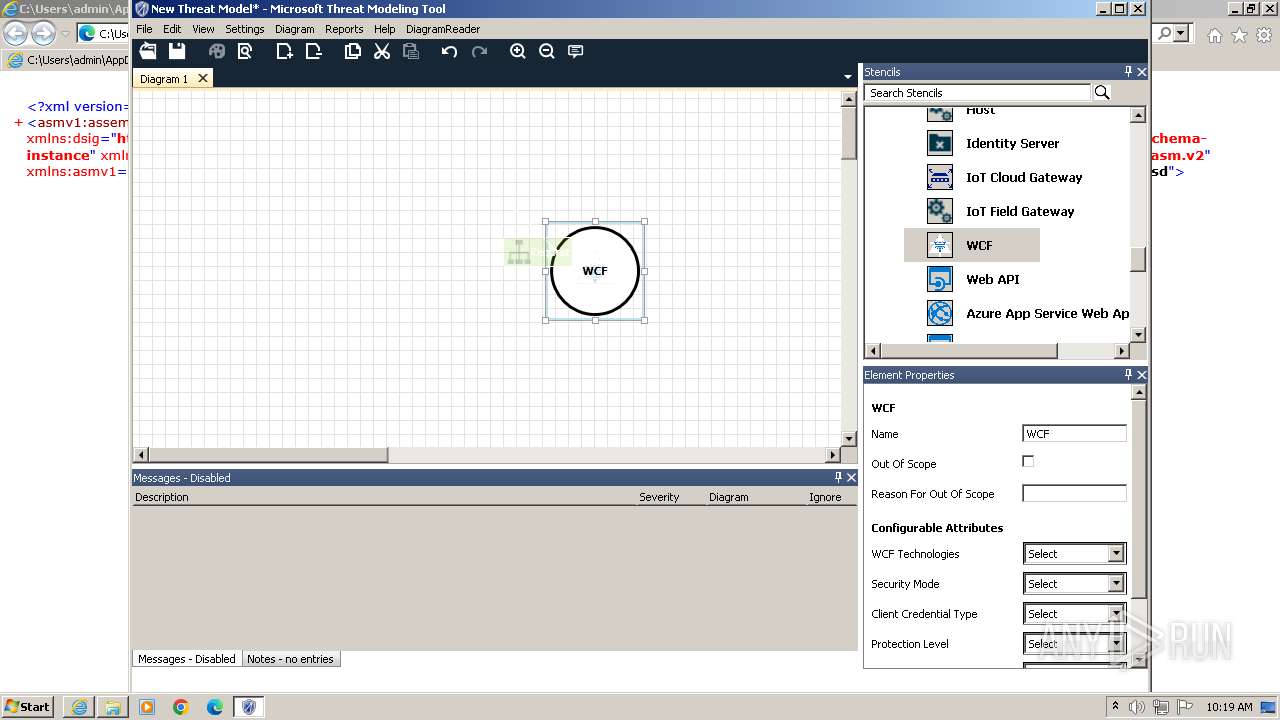The height and width of the screenshot is (720, 1280).
Task: Click the Undo arrow icon
Action: click(x=449, y=51)
